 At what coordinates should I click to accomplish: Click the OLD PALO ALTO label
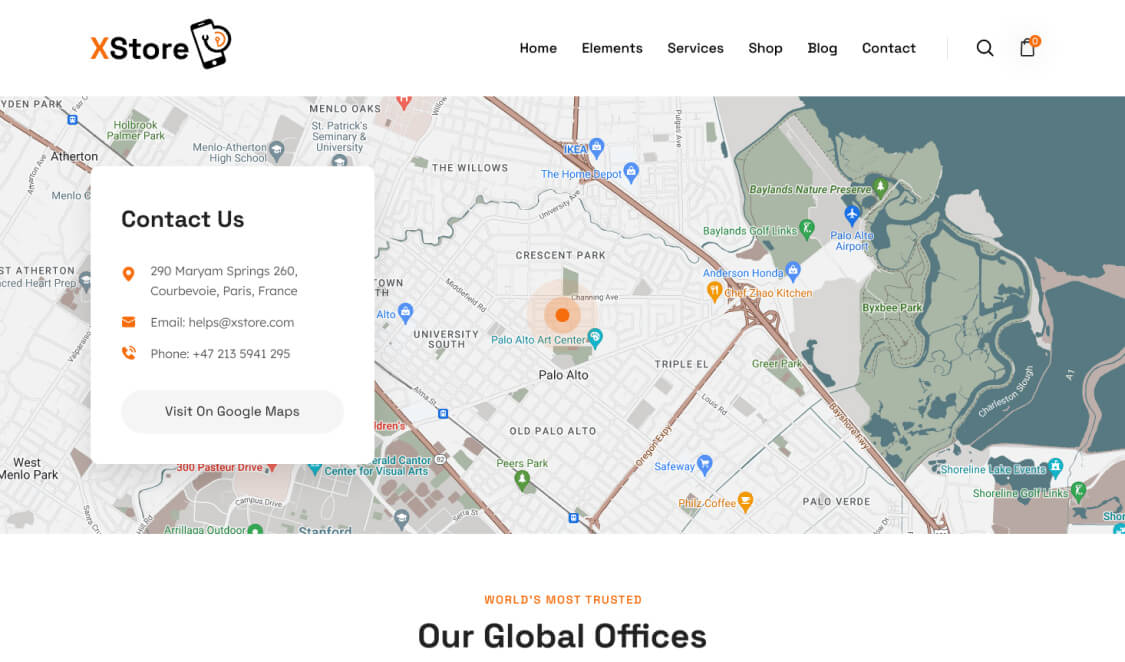pos(552,431)
